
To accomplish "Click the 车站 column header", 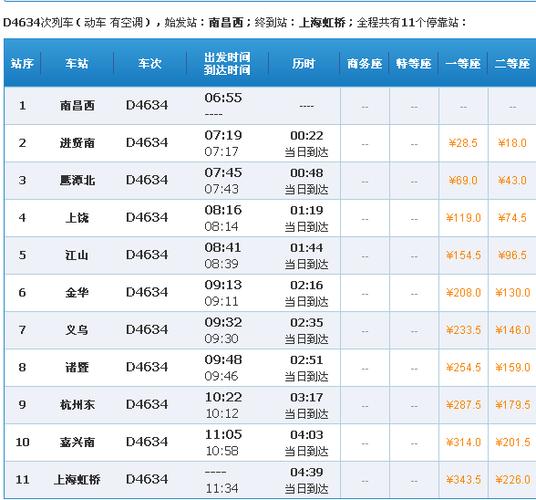I will click(77, 64).
